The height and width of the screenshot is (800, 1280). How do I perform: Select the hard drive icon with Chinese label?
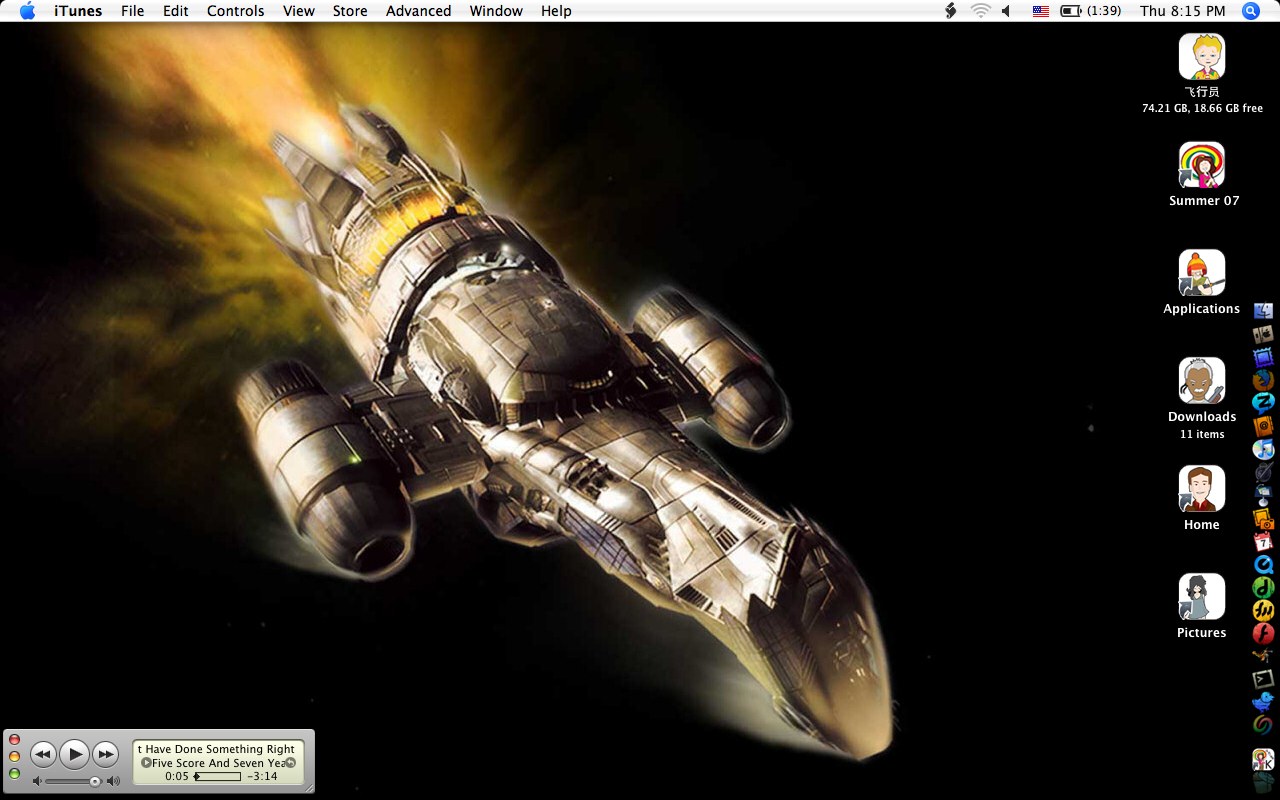click(1202, 57)
